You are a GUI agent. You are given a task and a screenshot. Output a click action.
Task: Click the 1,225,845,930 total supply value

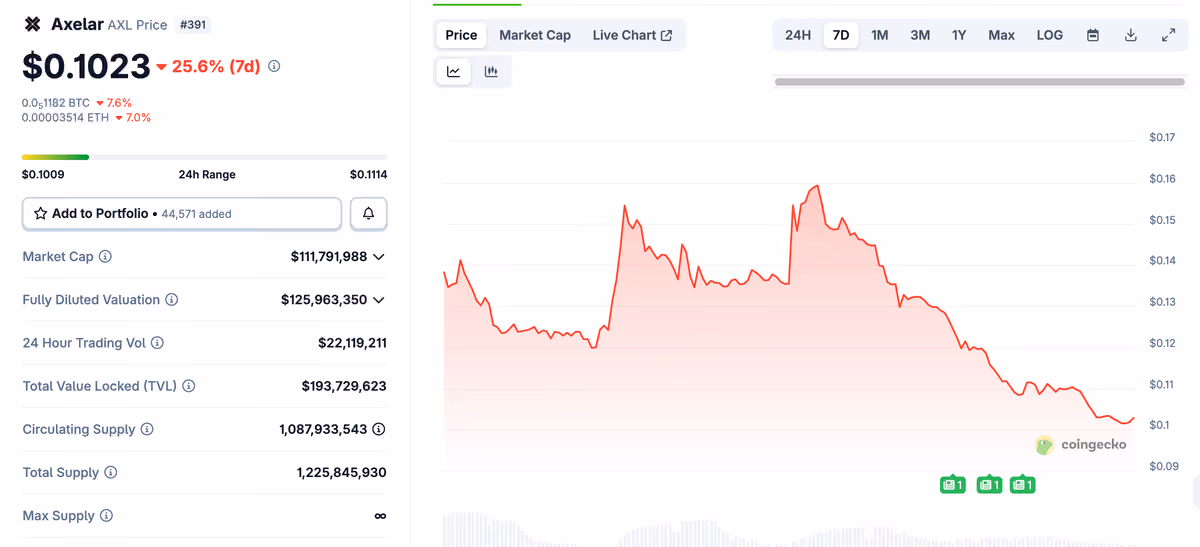342,472
